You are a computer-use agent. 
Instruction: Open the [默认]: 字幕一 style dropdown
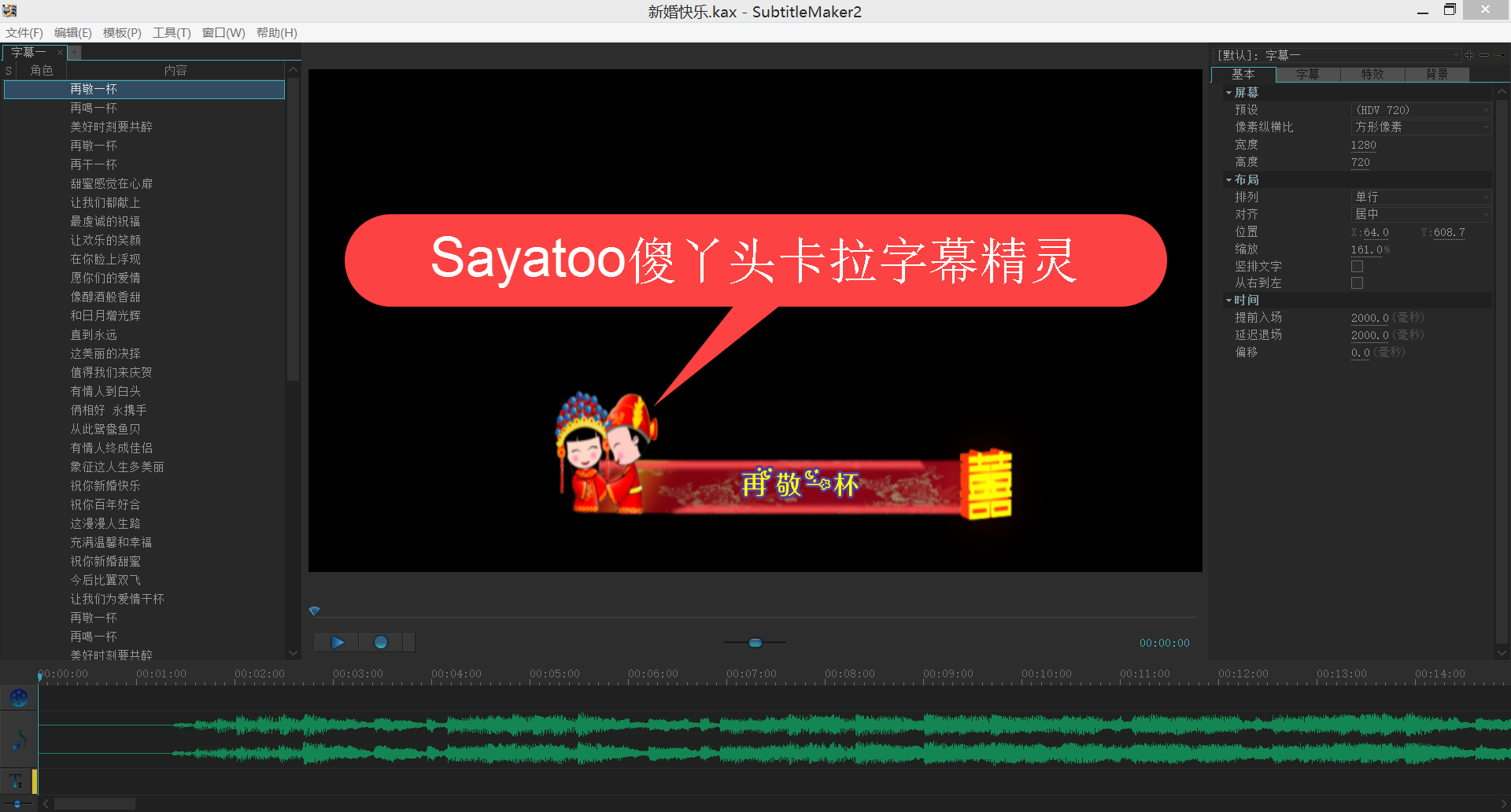1336,55
